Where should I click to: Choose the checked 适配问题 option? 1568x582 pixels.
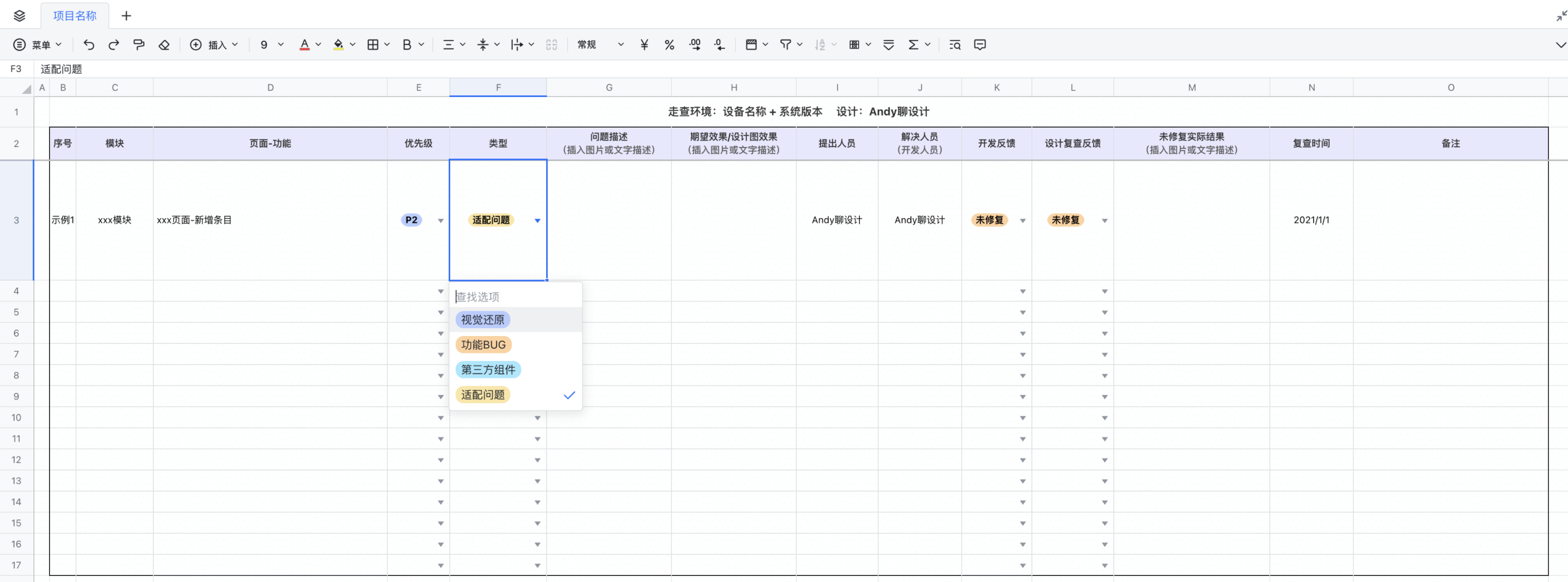[x=482, y=394]
